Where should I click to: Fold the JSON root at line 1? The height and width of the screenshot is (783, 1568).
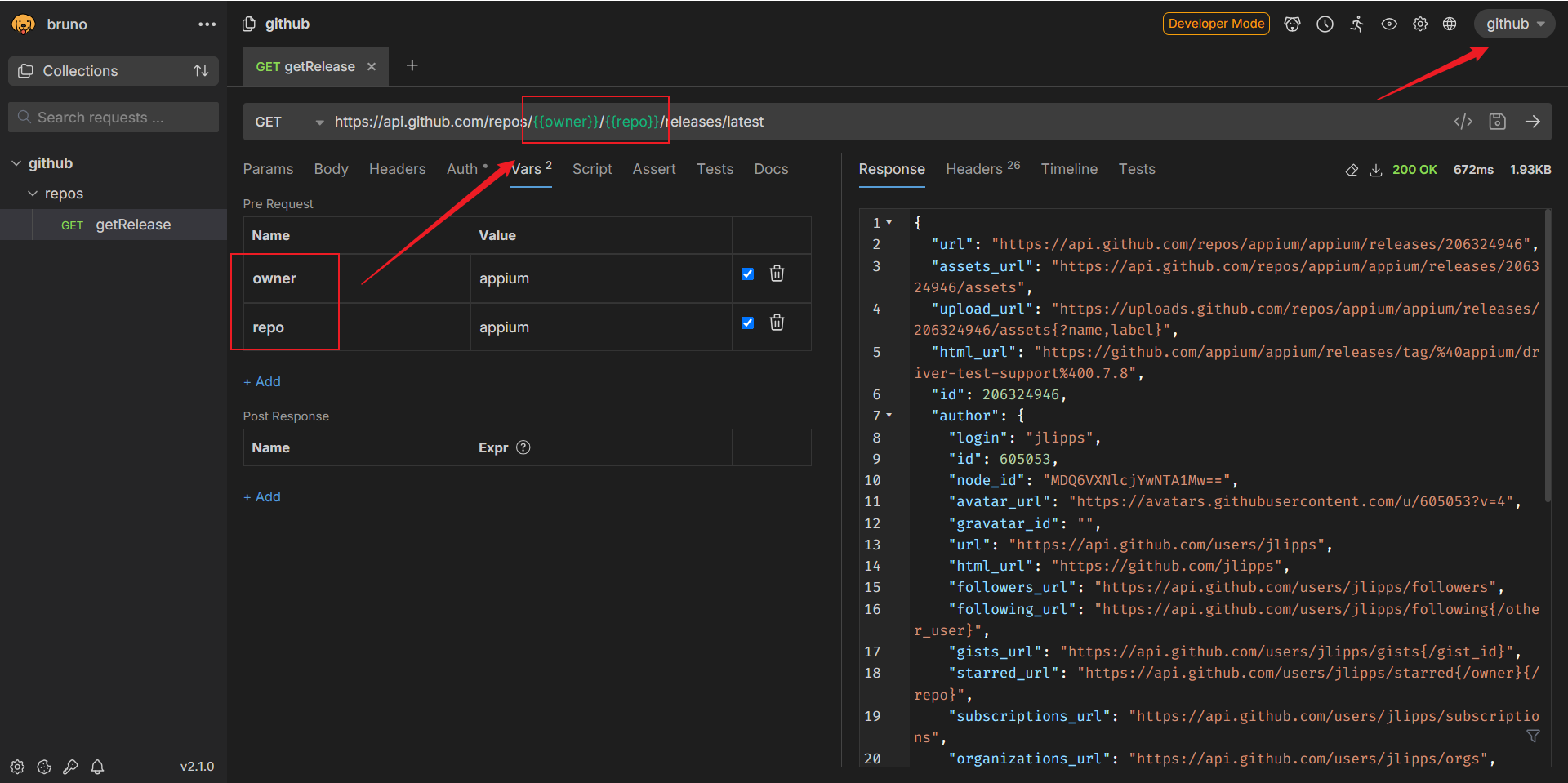[889, 223]
